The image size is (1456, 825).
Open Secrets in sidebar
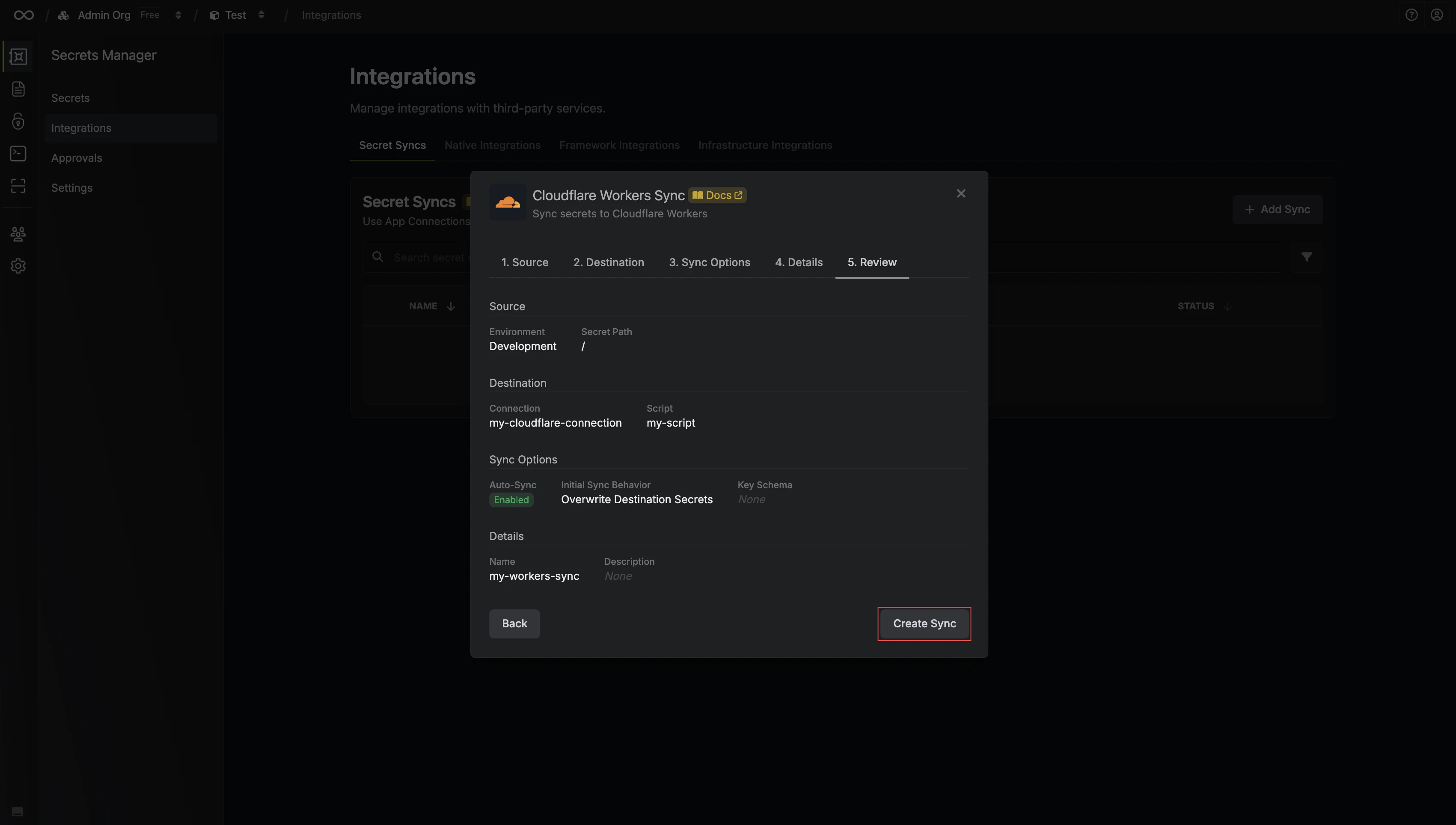(x=131, y=98)
